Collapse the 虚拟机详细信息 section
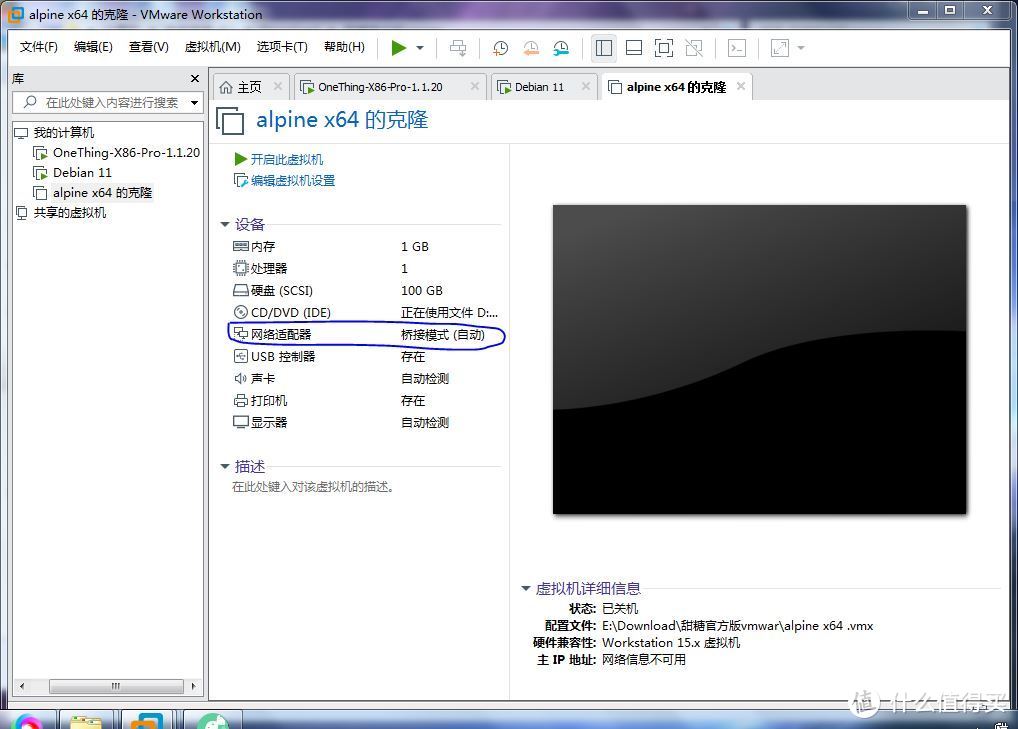The width and height of the screenshot is (1018, 729). tap(526, 588)
